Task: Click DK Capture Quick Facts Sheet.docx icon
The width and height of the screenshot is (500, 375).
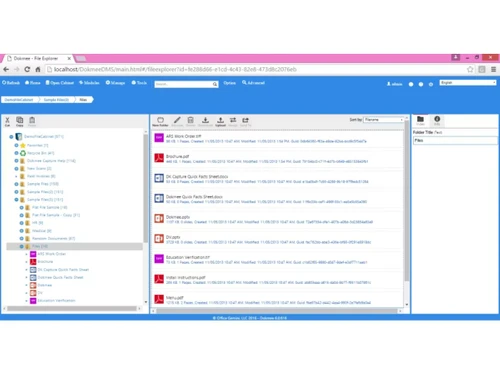Action: click(x=159, y=178)
